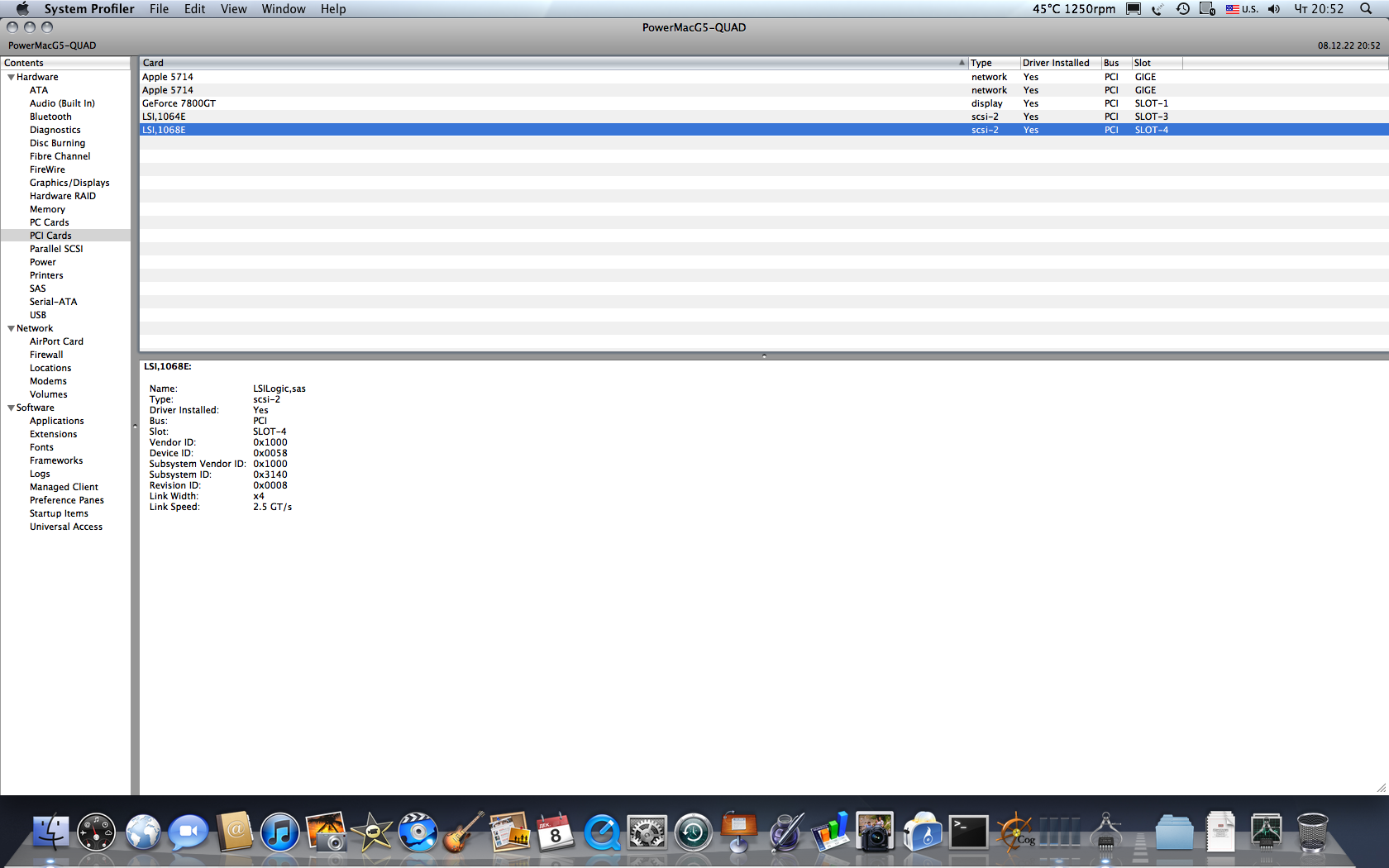Launch the world globe browser Dock icon
This screenshot has width=1389, height=868.
click(143, 832)
